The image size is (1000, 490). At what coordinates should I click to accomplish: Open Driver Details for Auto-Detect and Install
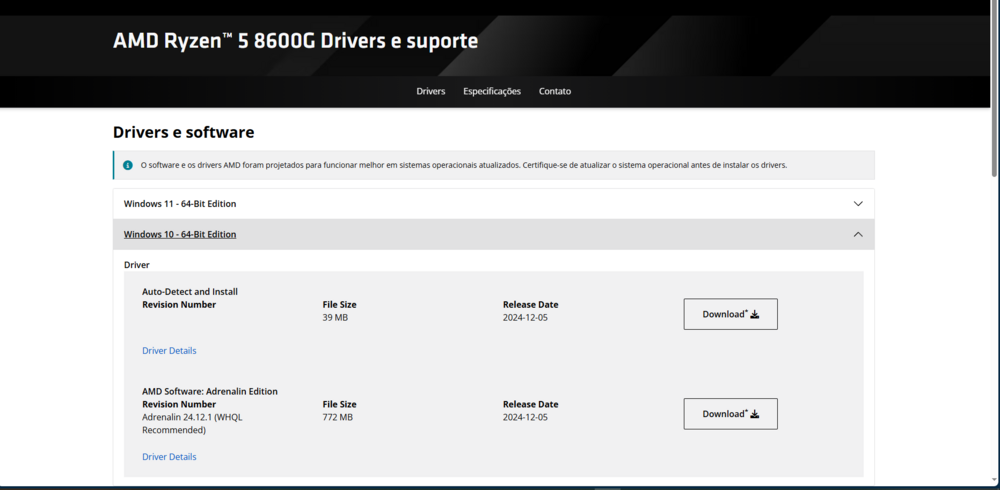169,351
